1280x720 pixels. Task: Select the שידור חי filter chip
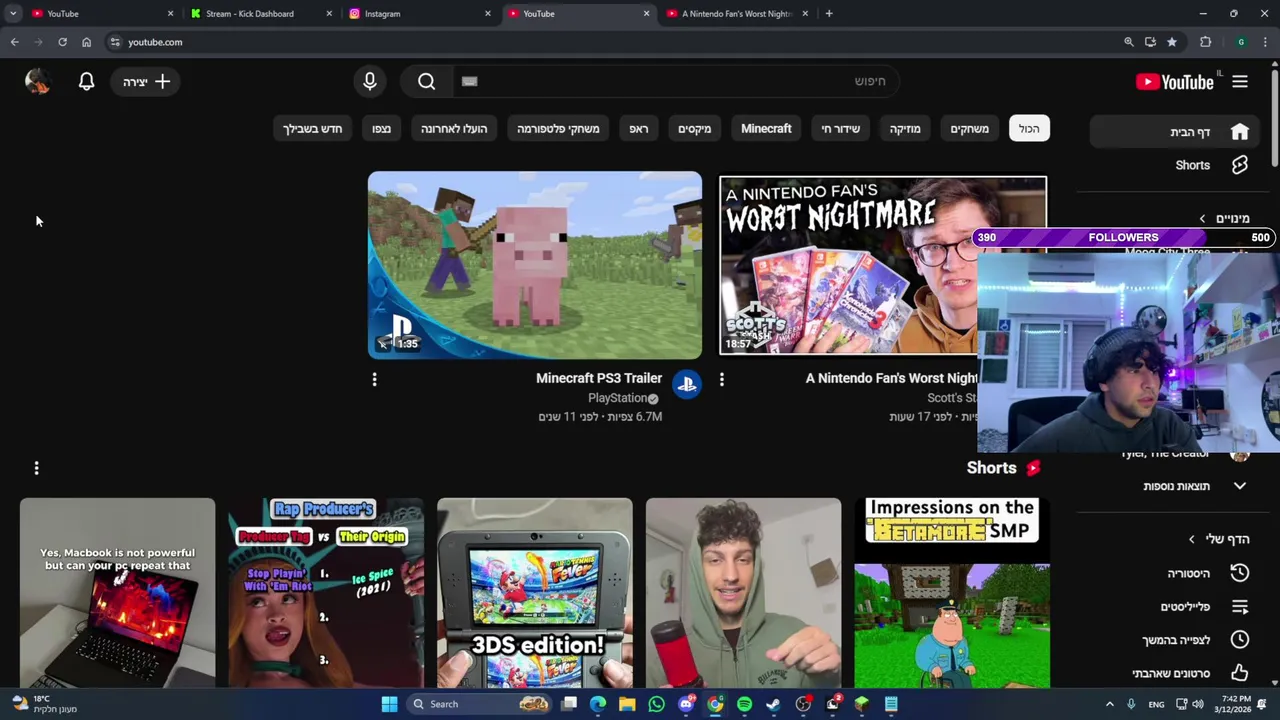[841, 129]
